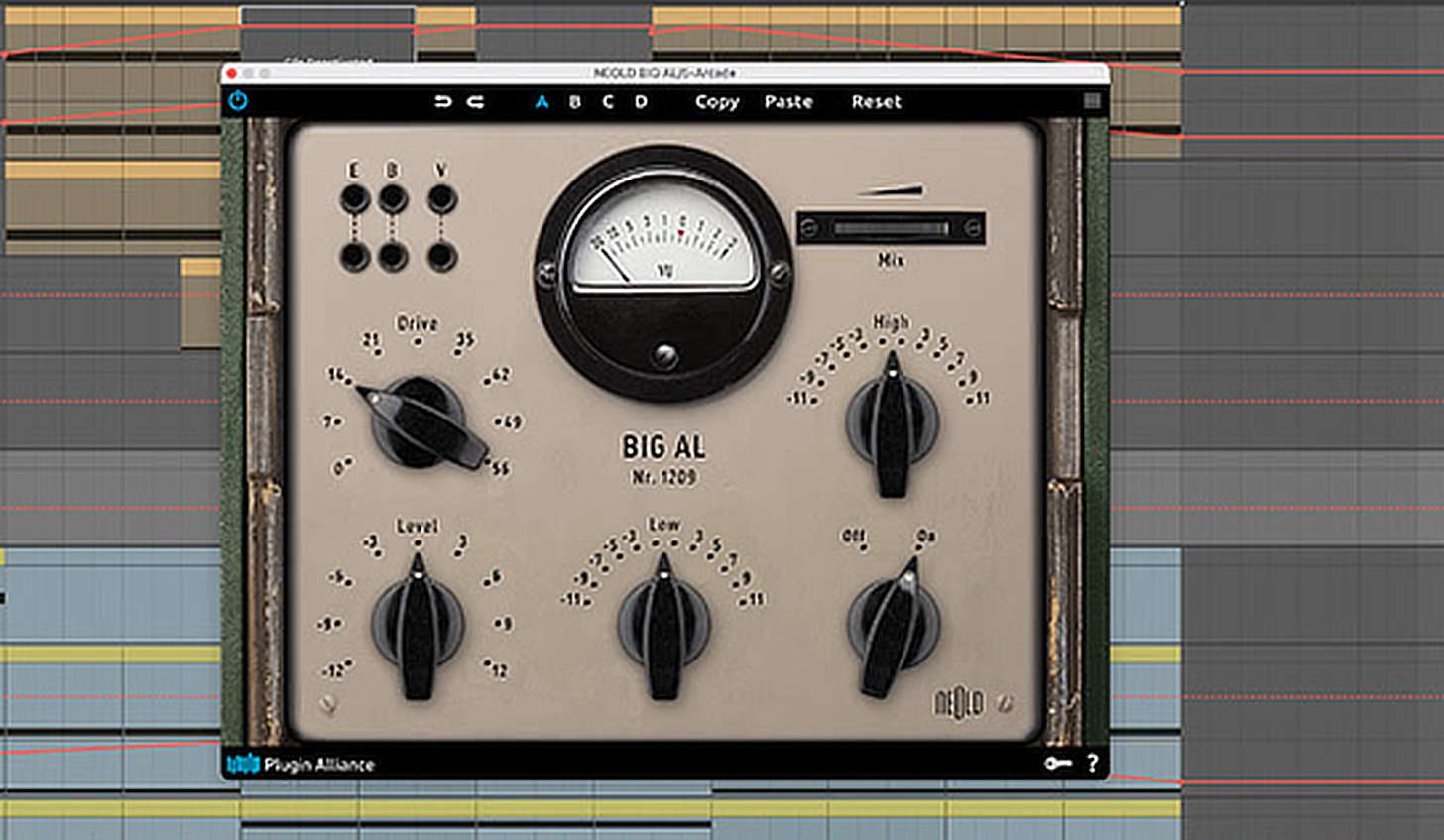
Task: Click Drive scale value 21
Action: [x=371, y=340]
